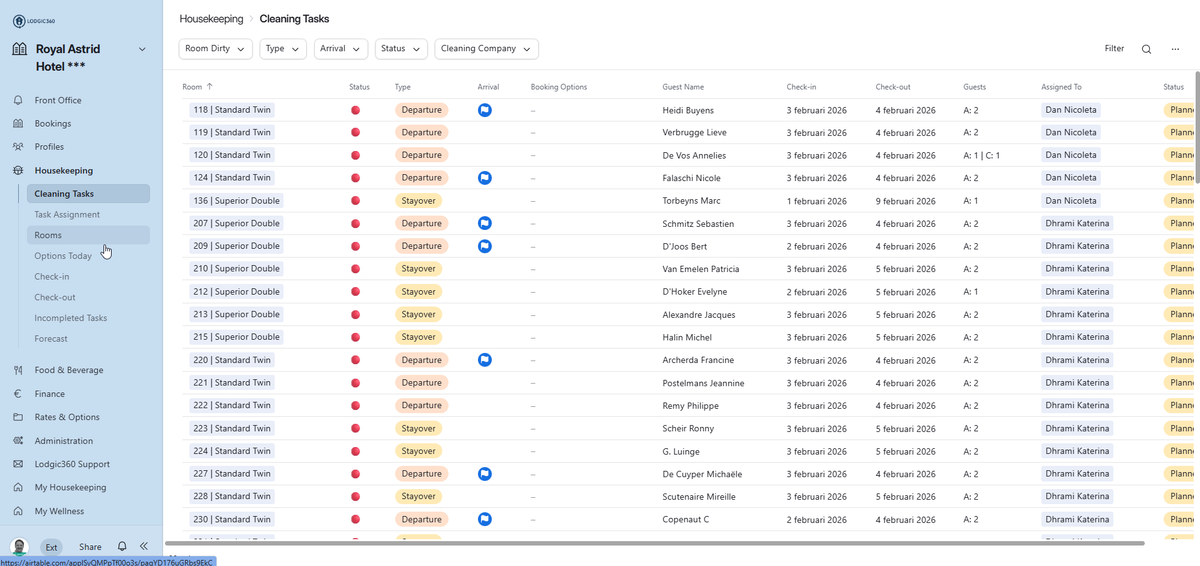This screenshot has width=1200, height=566.
Task: Click arrival flag icon for Archerda Francine
Action: click(485, 360)
